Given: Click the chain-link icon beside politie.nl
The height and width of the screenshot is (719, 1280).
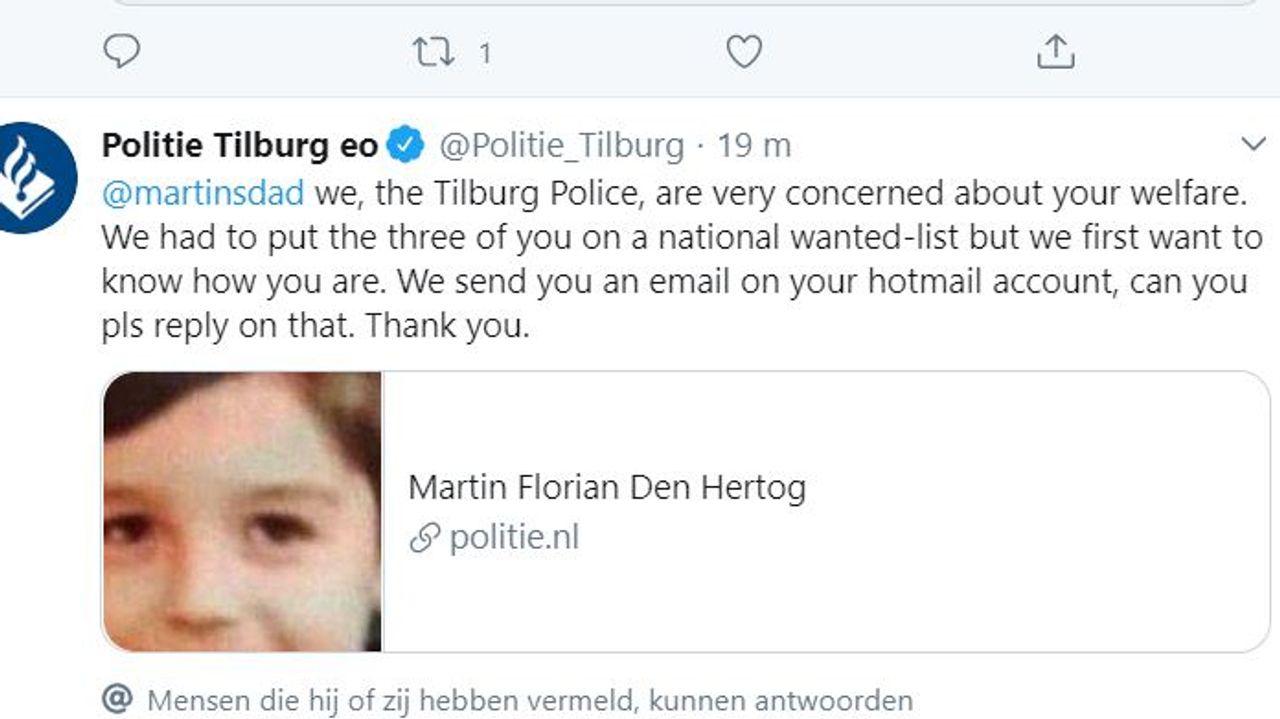Looking at the screenshot, I should (x=425, y=539).
